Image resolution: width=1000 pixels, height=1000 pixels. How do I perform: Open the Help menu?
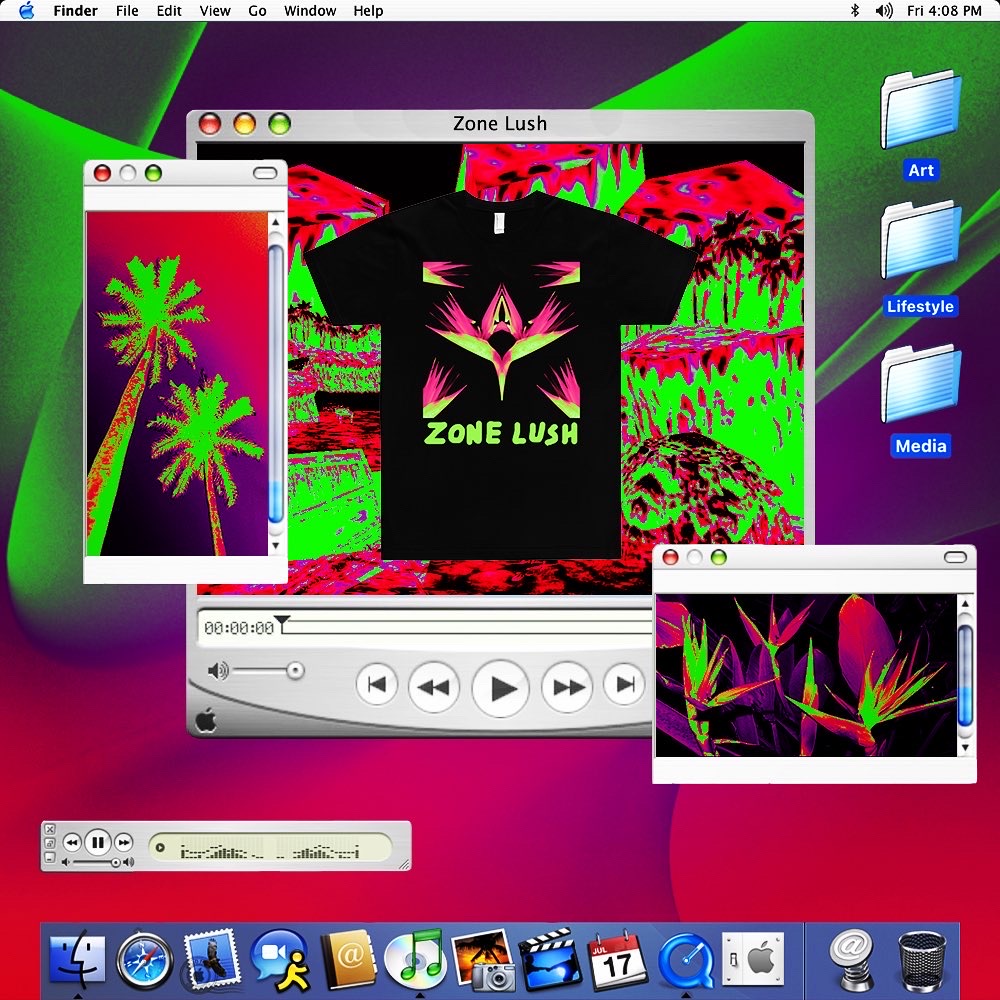pyautogui.click(x=368, y=11)
